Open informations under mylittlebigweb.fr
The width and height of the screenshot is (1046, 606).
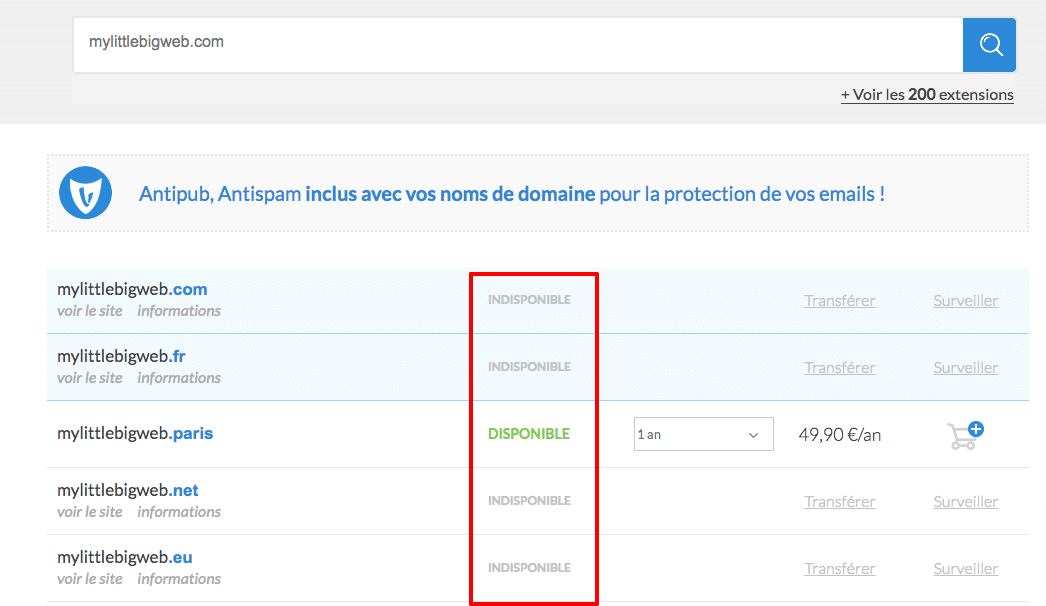(179, 378)
